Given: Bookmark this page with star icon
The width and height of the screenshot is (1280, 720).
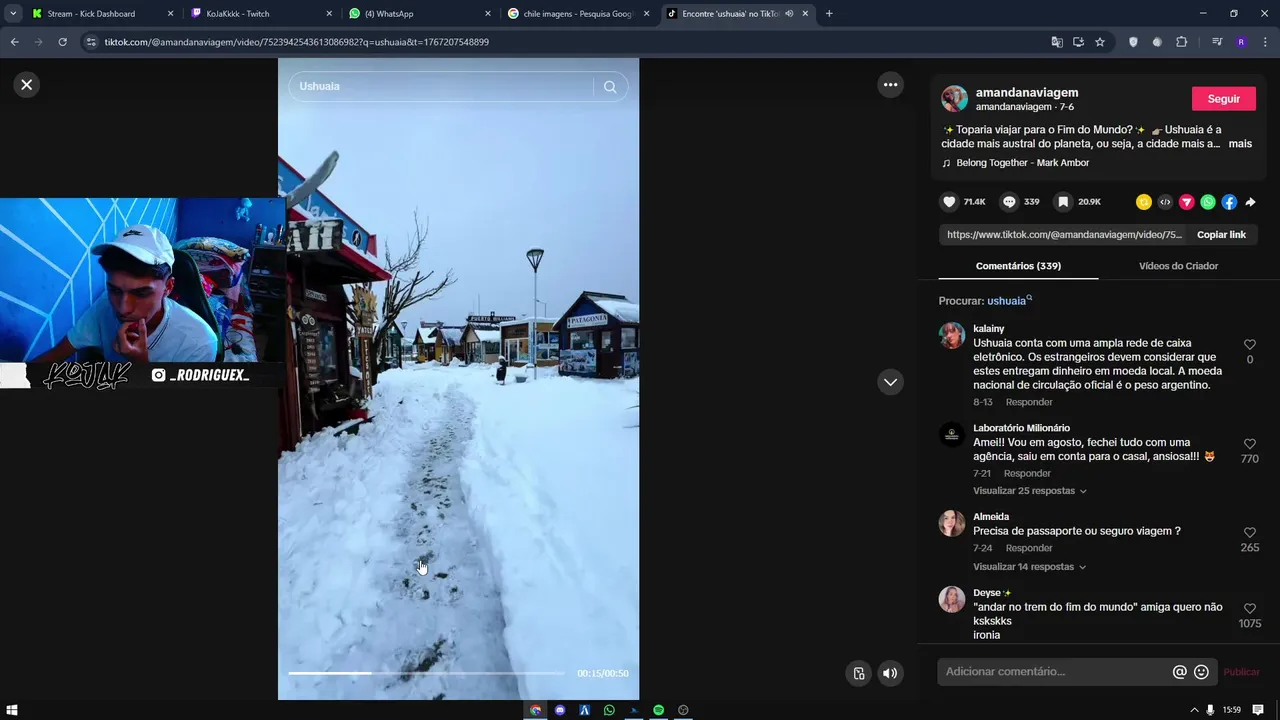Looking at the screenshot, I should 1100,42.
